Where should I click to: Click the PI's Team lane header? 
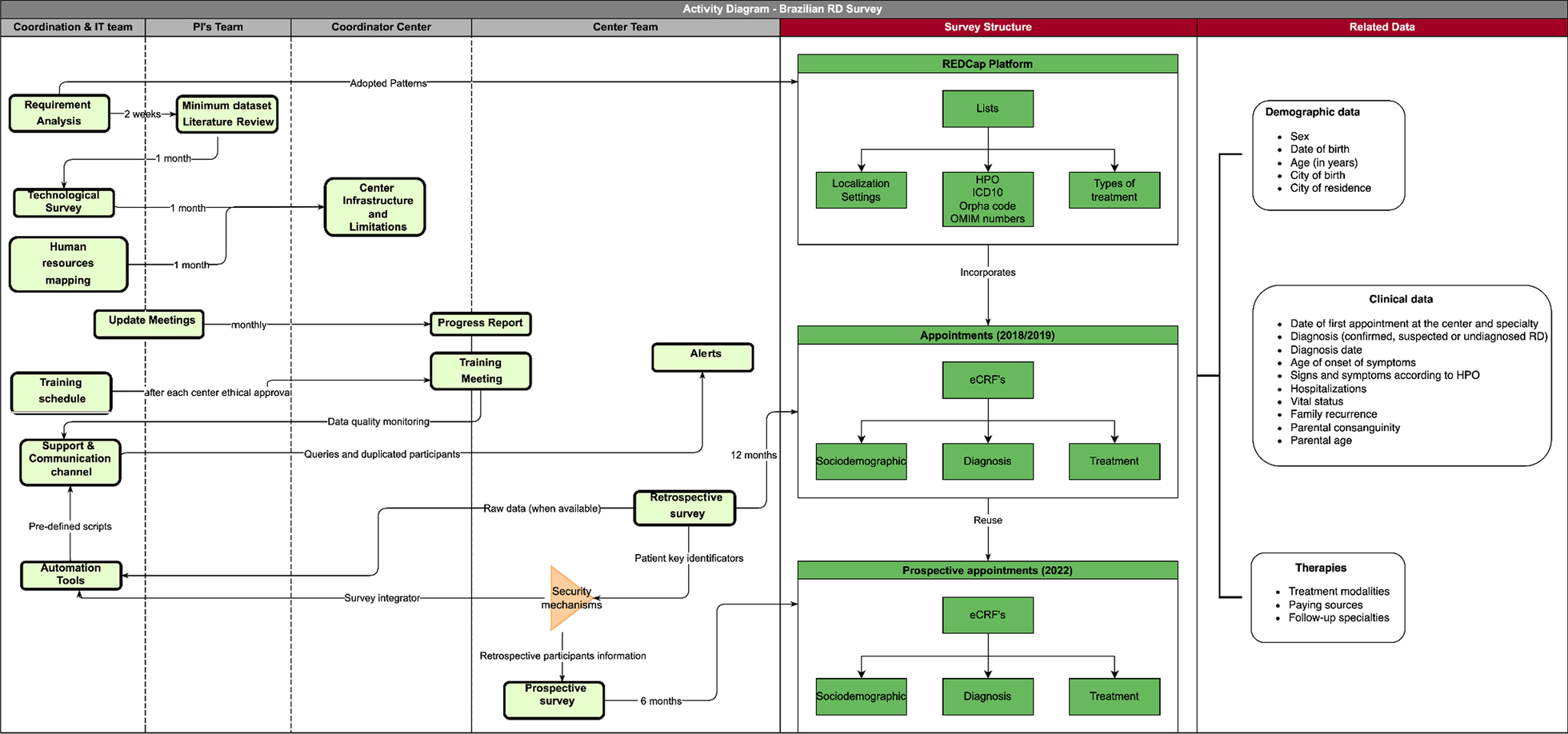pos(218,27)
